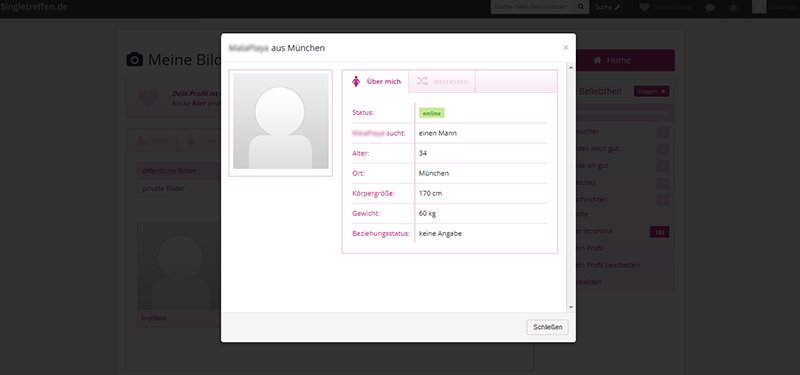Click the heart icon in the profile notice
The width and height of the screenshot is (800, 375).
(148, 97)
